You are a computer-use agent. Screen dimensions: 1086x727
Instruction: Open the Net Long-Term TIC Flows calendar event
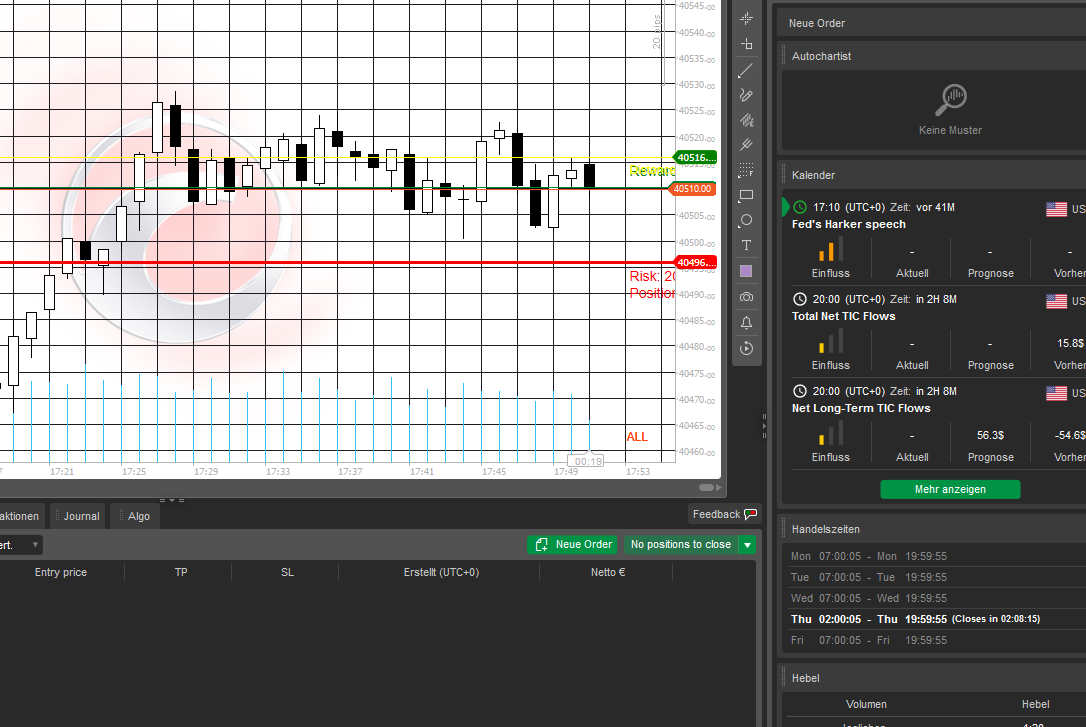click(934, 424)
